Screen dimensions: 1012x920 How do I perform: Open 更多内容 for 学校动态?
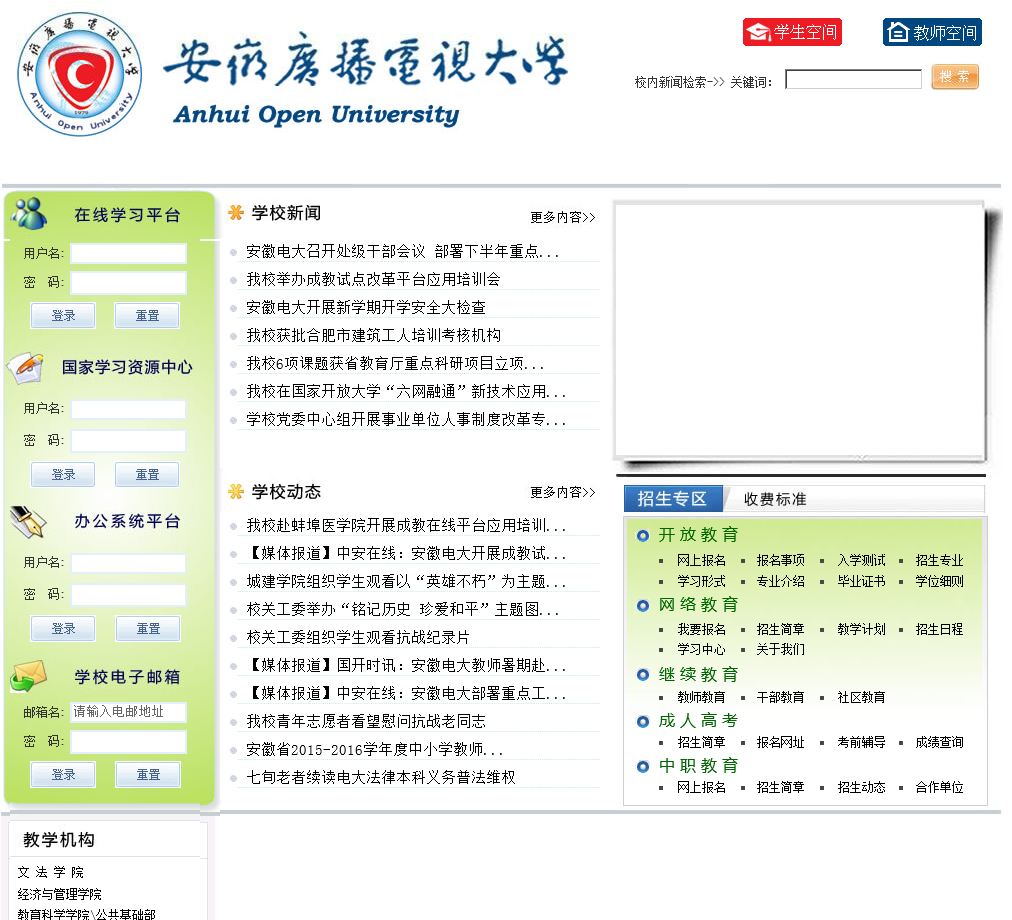(x=562, y=492)
